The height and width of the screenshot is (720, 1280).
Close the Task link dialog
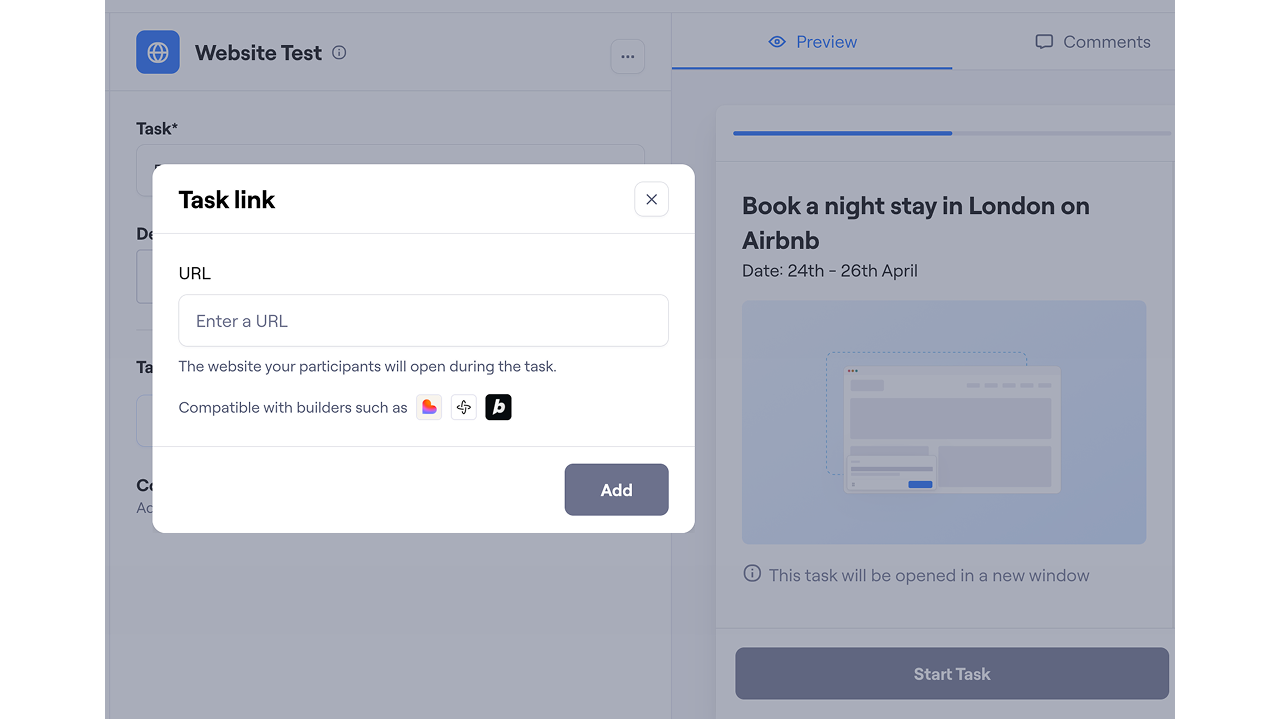(651, 199)
